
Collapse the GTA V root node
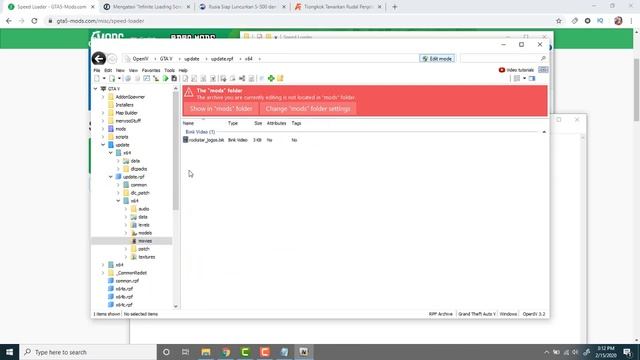click(96, 89)
